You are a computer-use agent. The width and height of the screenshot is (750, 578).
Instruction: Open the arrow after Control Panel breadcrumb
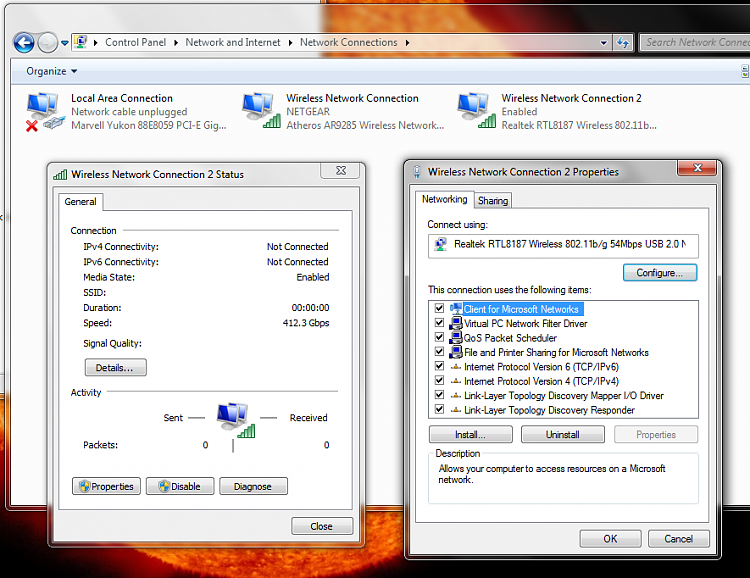click(x=176, y=43)
